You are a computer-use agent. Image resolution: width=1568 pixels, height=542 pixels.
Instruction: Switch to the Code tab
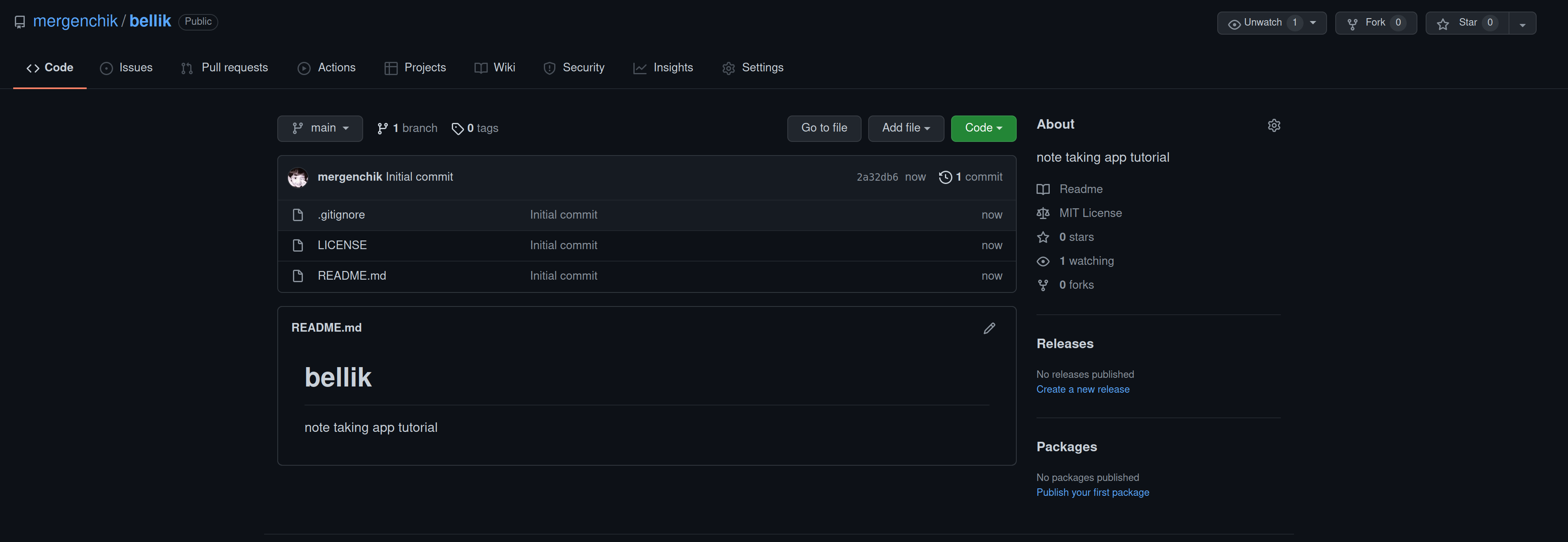coord(50,68)
